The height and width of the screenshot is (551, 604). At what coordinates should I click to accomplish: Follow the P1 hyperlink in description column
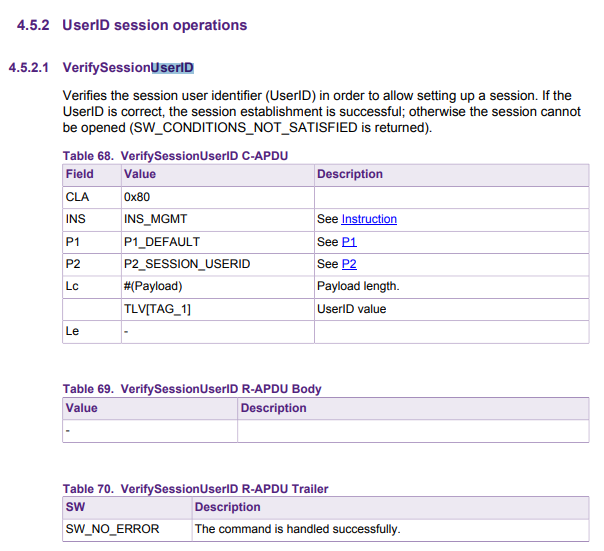point(349,242)
